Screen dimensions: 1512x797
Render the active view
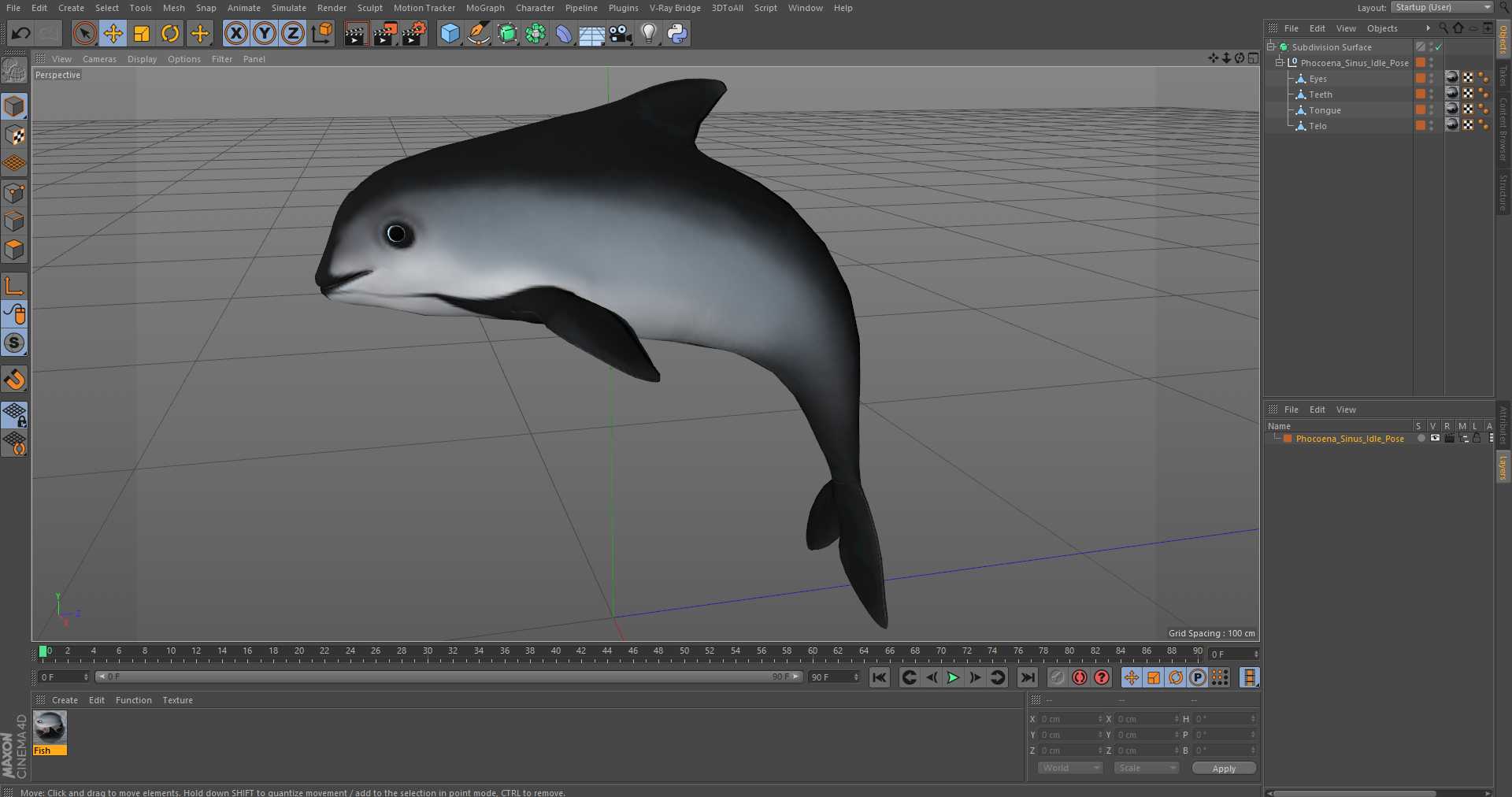pos(356,33)
